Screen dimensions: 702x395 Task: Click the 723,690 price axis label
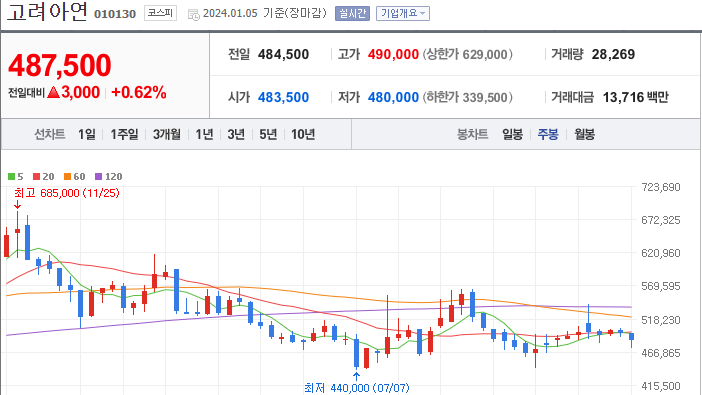[x=661, y=187]
